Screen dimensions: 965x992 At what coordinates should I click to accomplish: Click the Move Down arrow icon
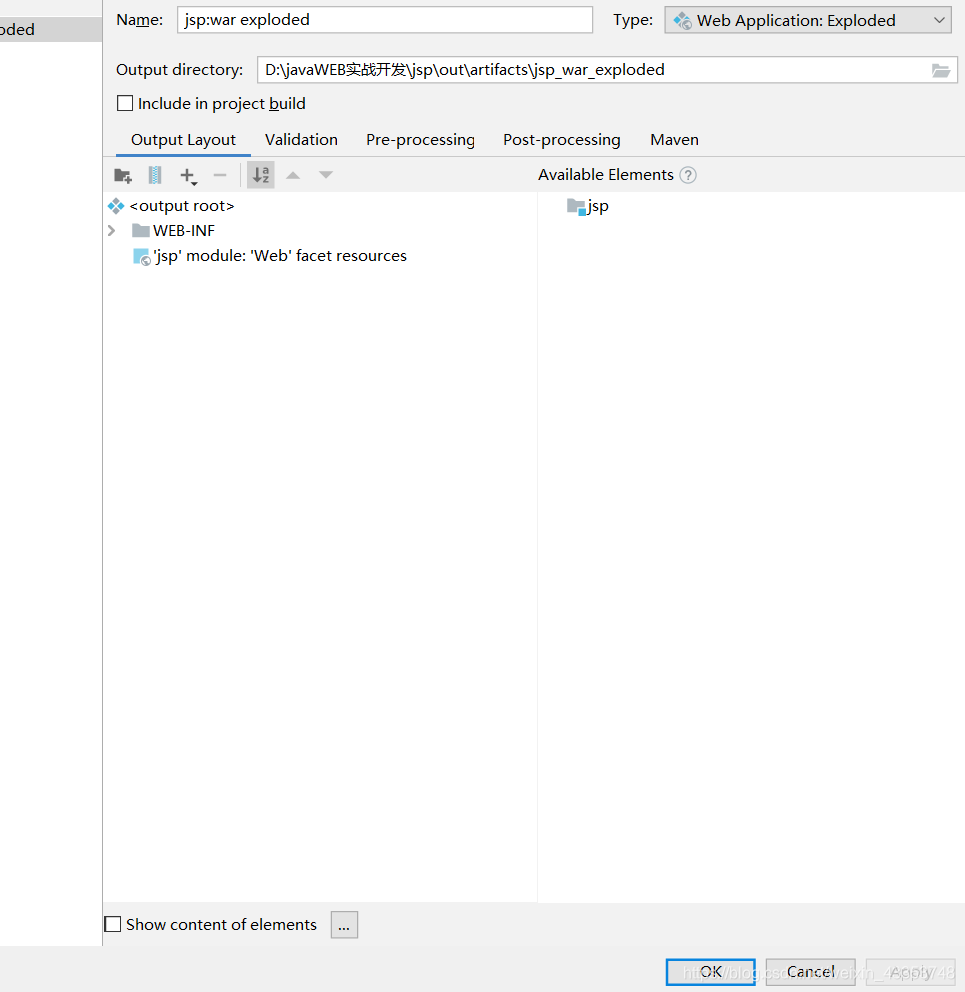326,175
